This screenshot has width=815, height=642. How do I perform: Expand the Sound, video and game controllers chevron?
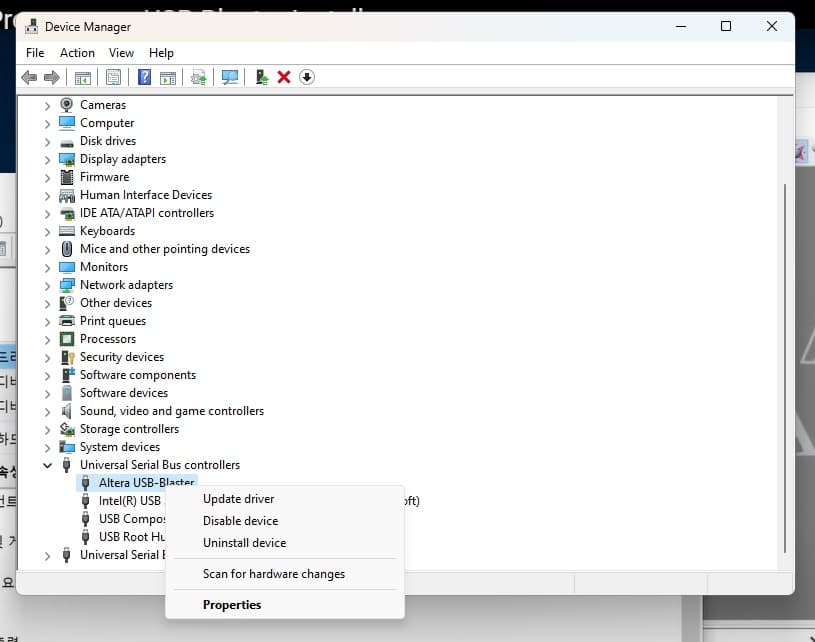[x=47, y=412]
